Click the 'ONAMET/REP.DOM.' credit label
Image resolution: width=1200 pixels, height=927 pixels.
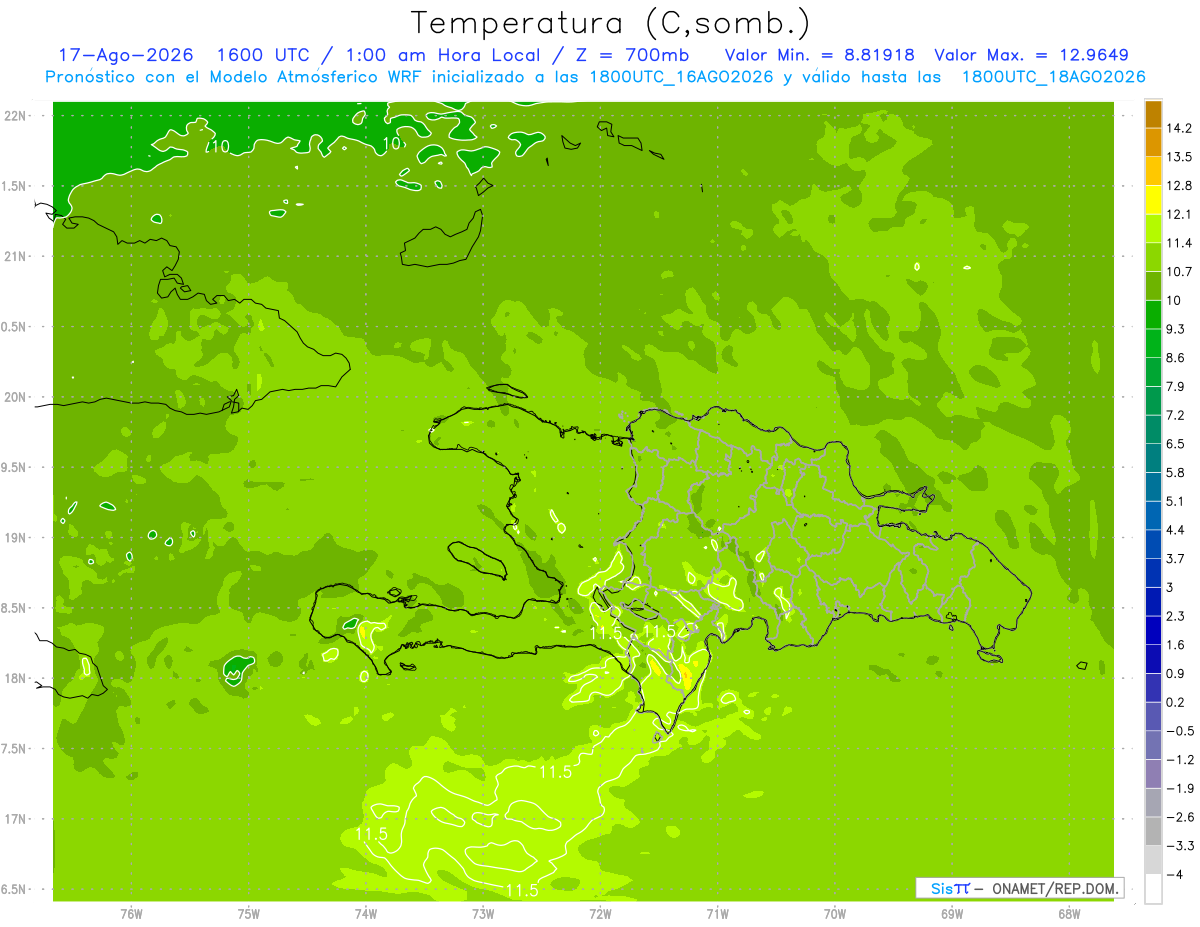pyautogui.click(x=1056, y=888)
